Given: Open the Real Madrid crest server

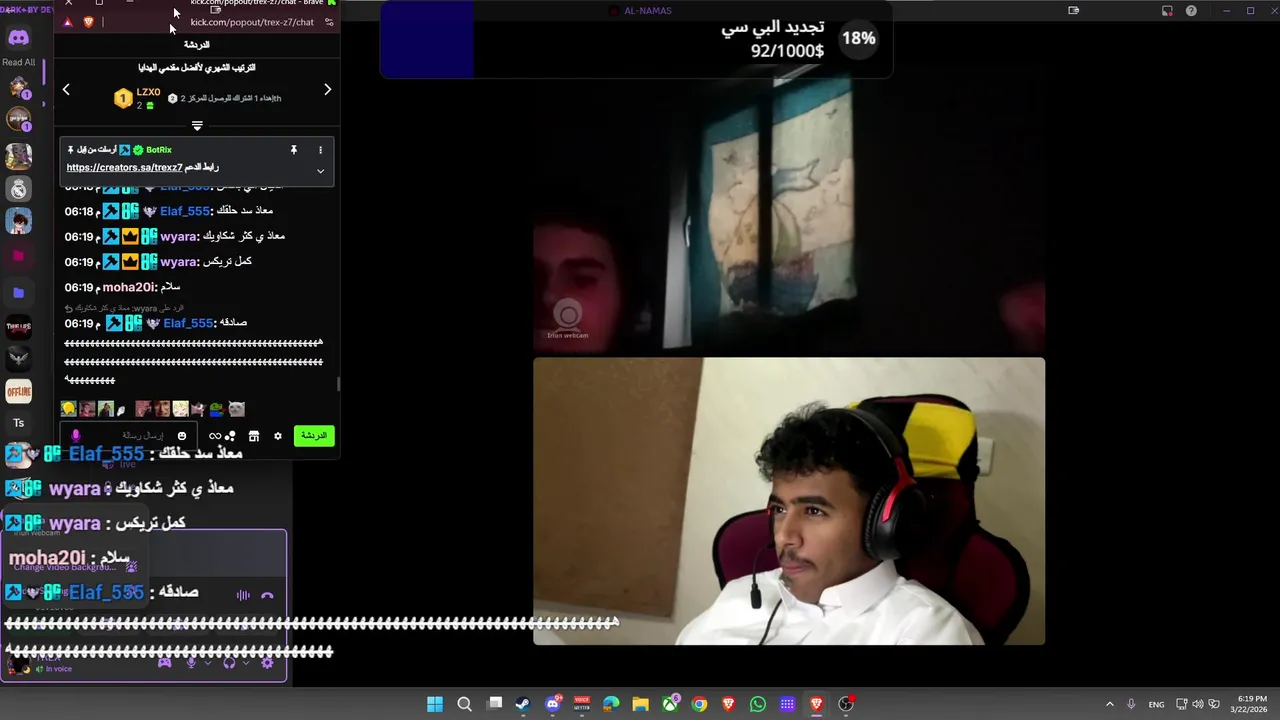Looking at the screenshot, I should click(18, 189).
